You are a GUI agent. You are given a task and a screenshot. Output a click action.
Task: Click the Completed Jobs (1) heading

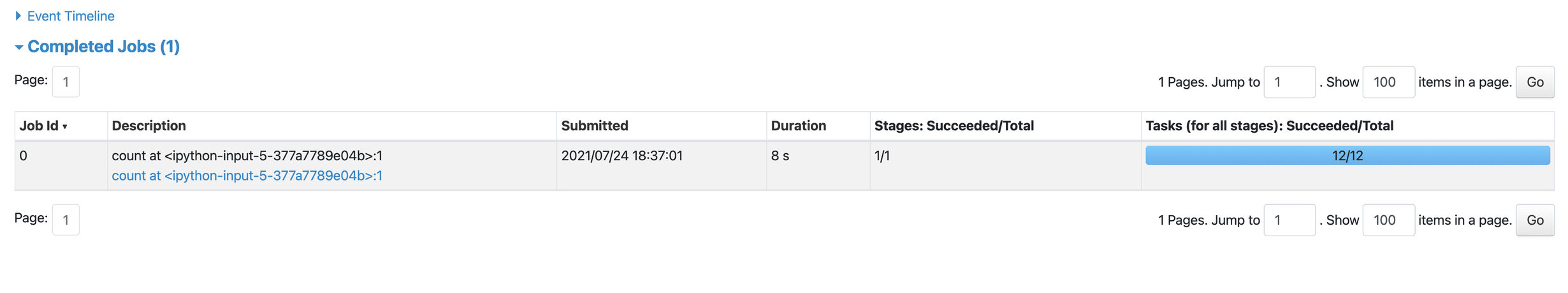(x=103, y=47)
